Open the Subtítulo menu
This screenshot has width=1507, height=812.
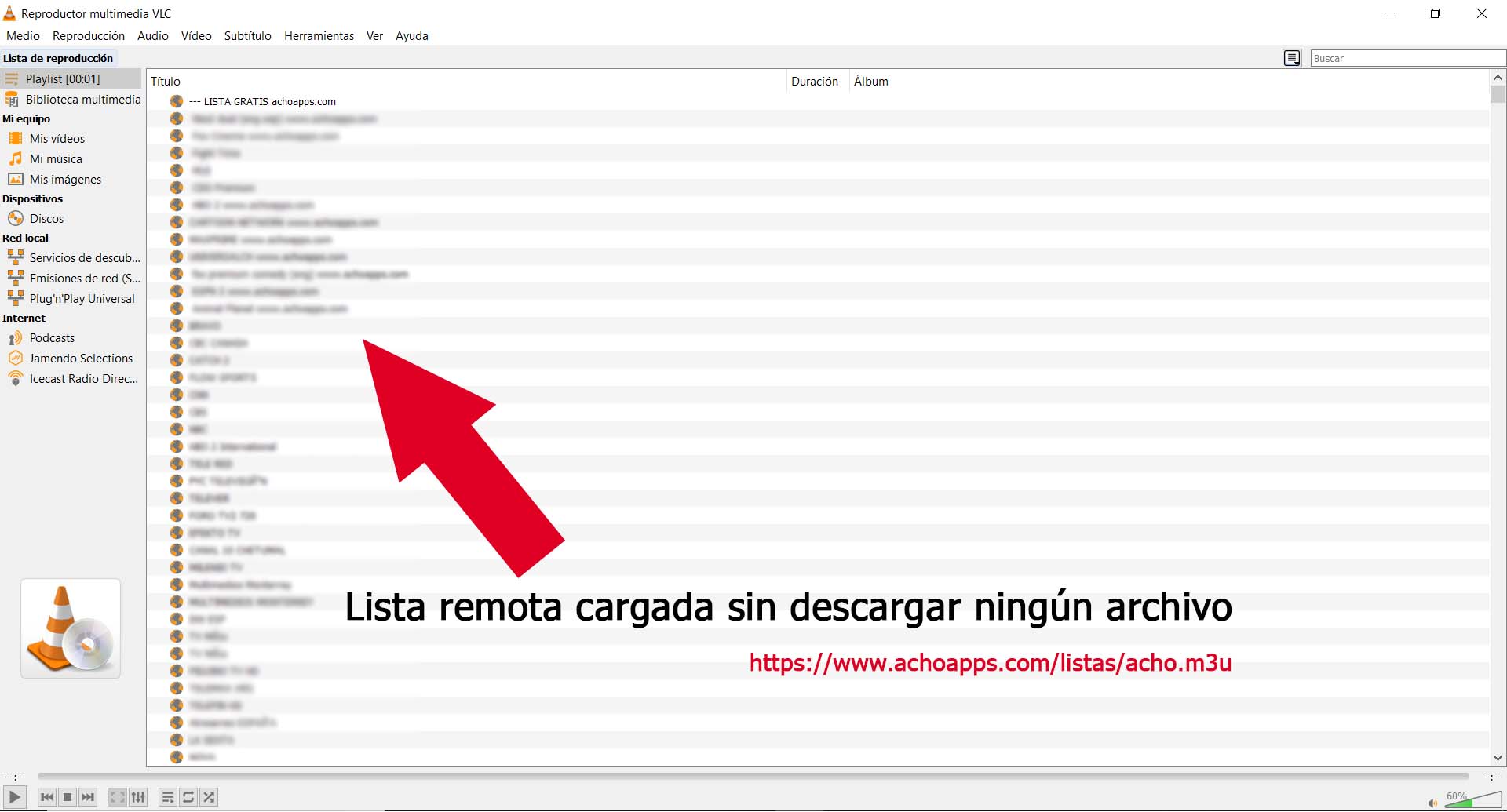point(248,36)
